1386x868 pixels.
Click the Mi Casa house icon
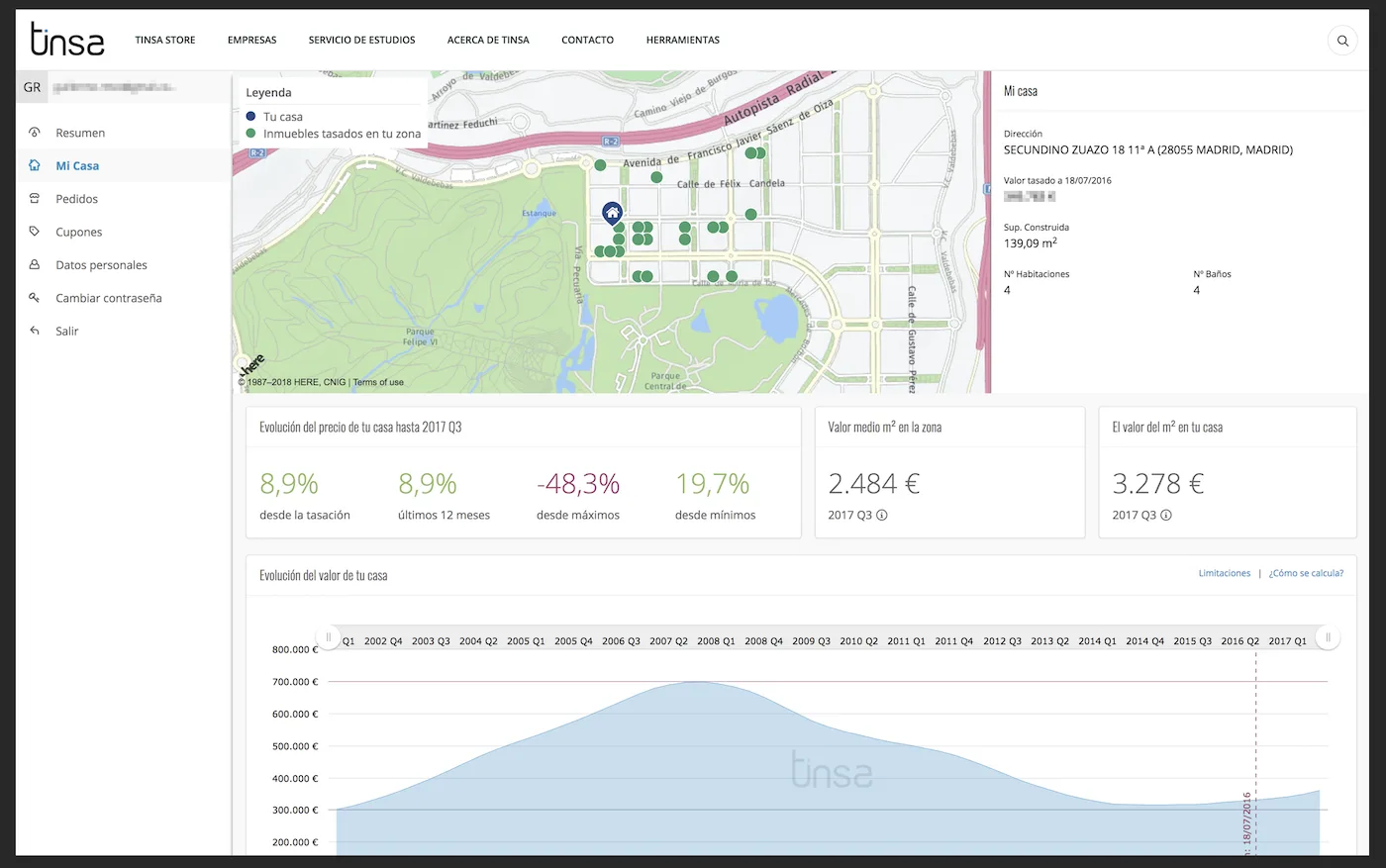coord(35,165)
